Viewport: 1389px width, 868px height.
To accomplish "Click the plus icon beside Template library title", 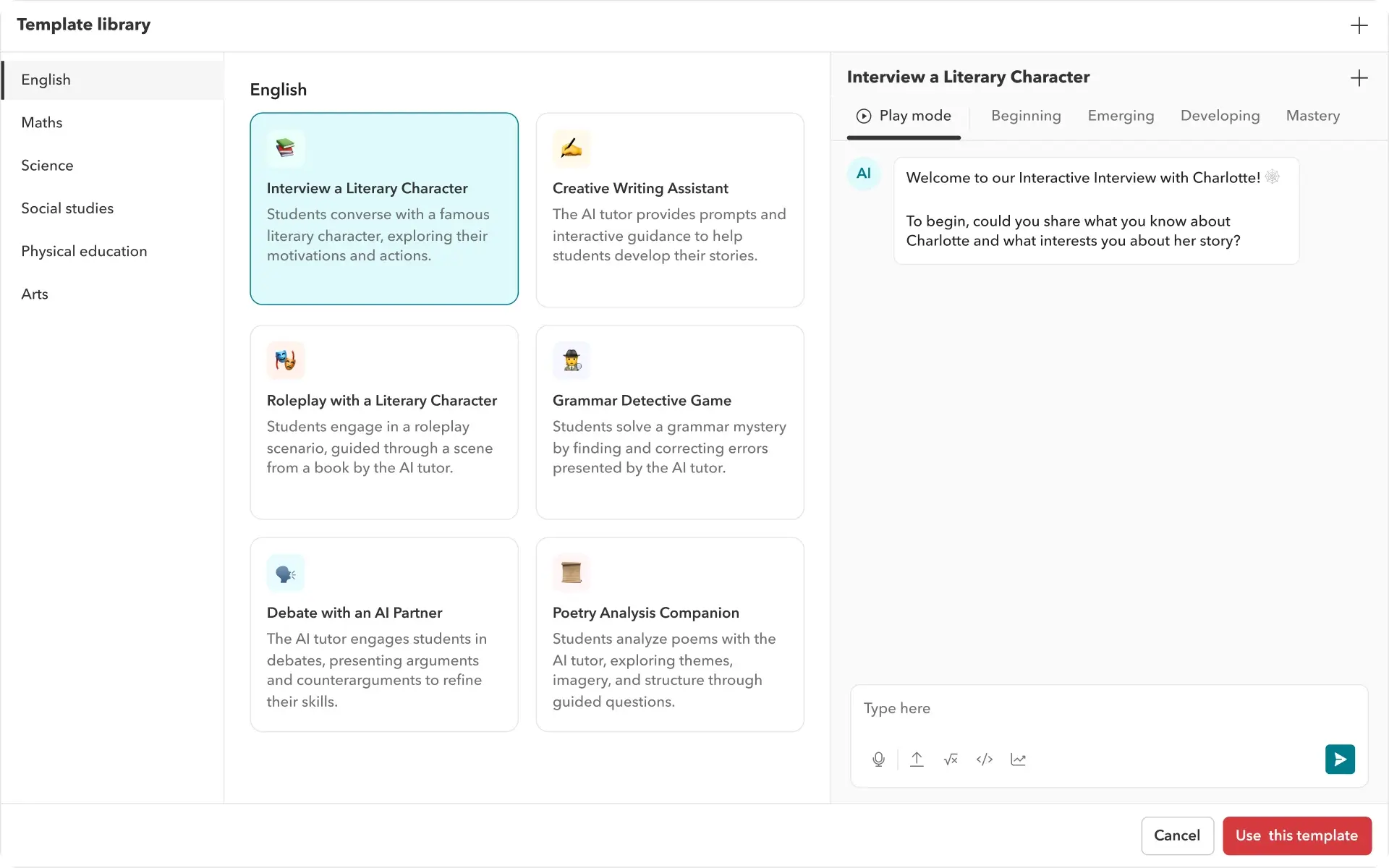I will click(x=1360, y=25).
